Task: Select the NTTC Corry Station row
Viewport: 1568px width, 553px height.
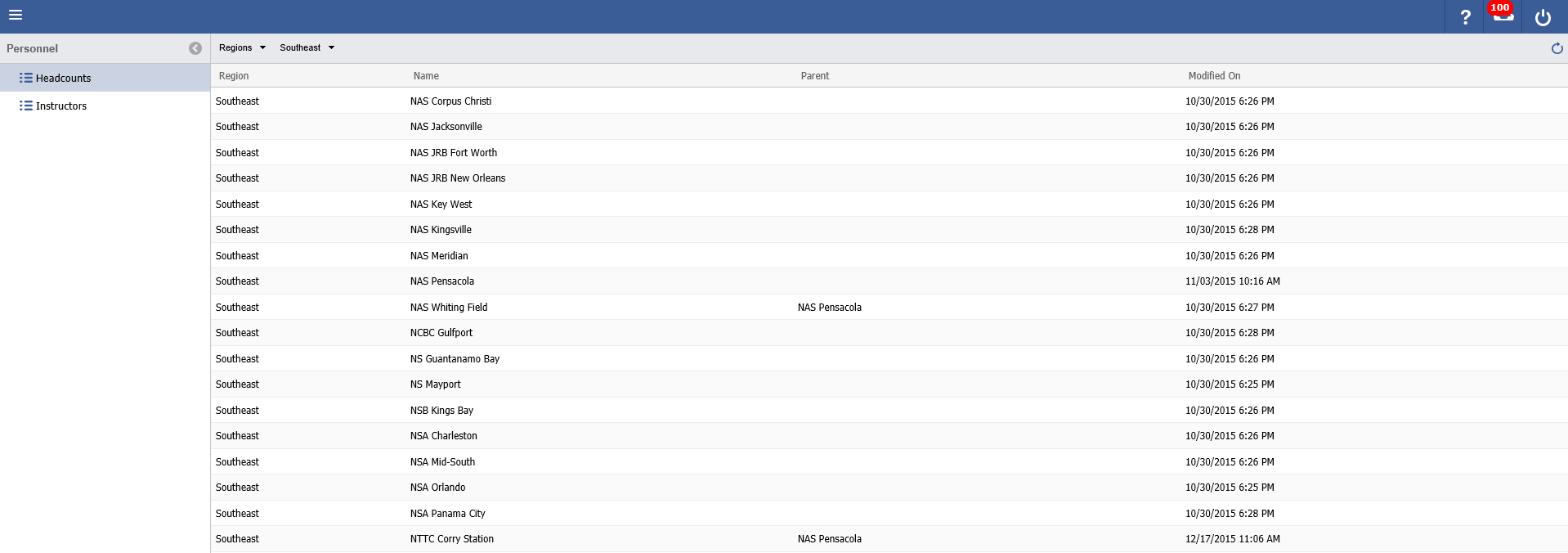Action: [x=452, y=539]
